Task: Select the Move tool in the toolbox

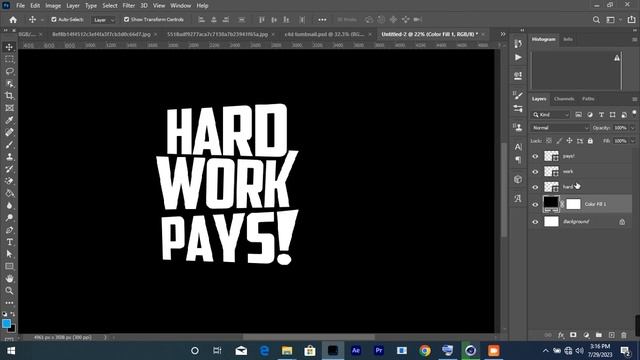Action: point(9,47)
